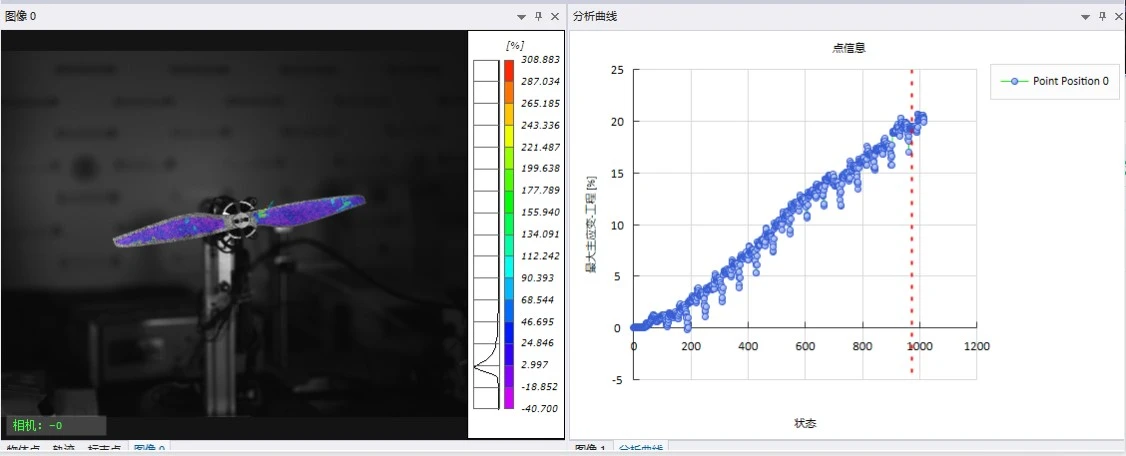This screenshot has width=1126, height=456.
Task: Click the propeller hub in image
Action: point(239,218)
